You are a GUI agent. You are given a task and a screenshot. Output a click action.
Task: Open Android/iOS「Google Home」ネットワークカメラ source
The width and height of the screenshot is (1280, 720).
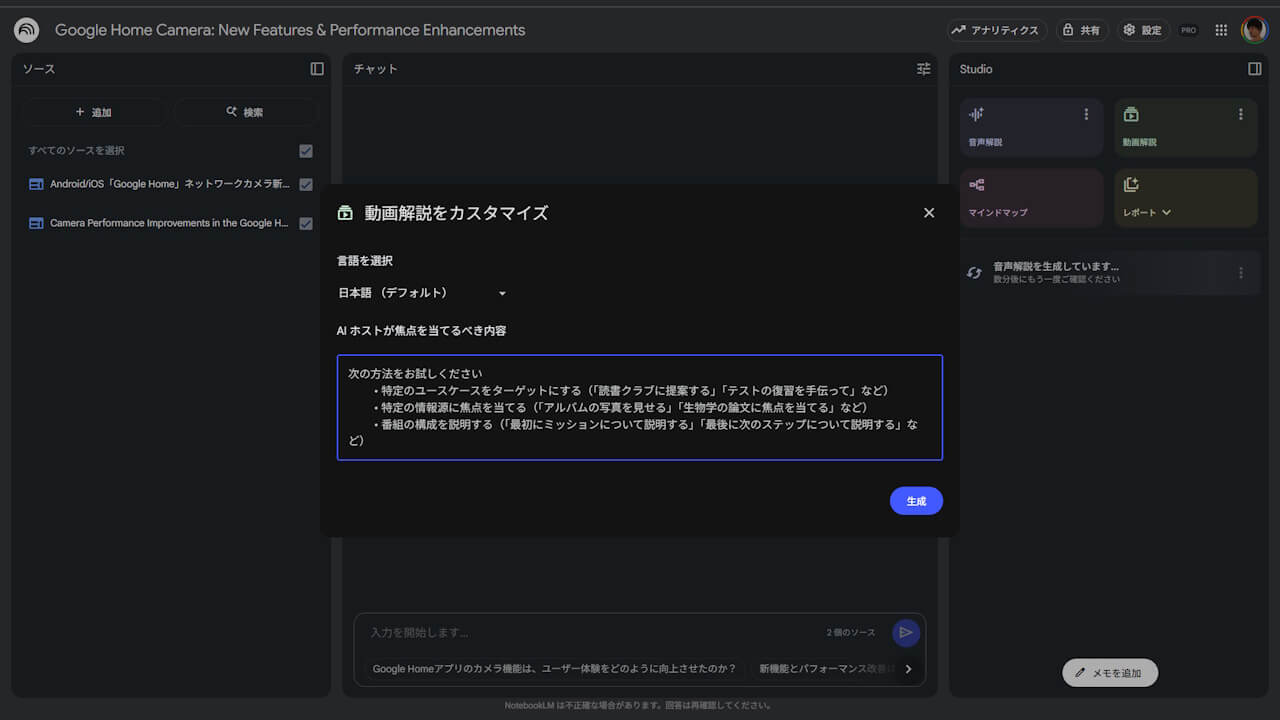pyautogui.click(x=170, y=184)
